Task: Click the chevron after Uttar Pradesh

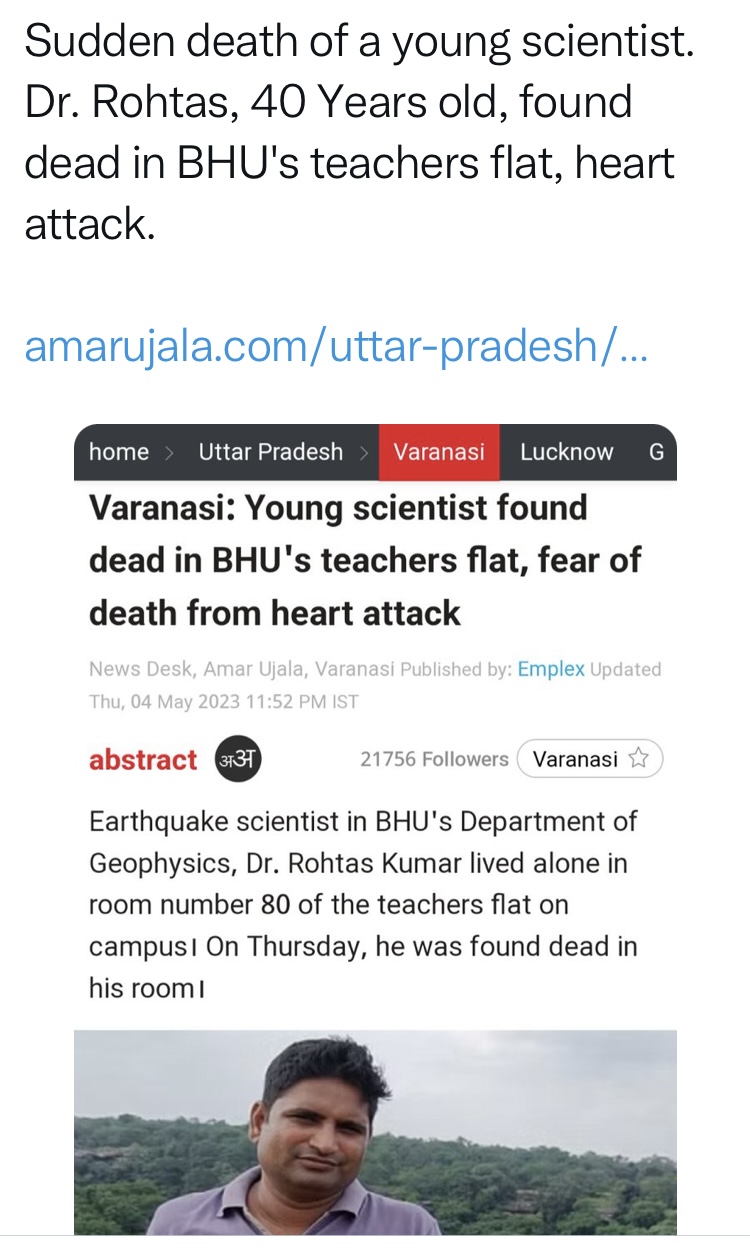Action: [365, 453]
